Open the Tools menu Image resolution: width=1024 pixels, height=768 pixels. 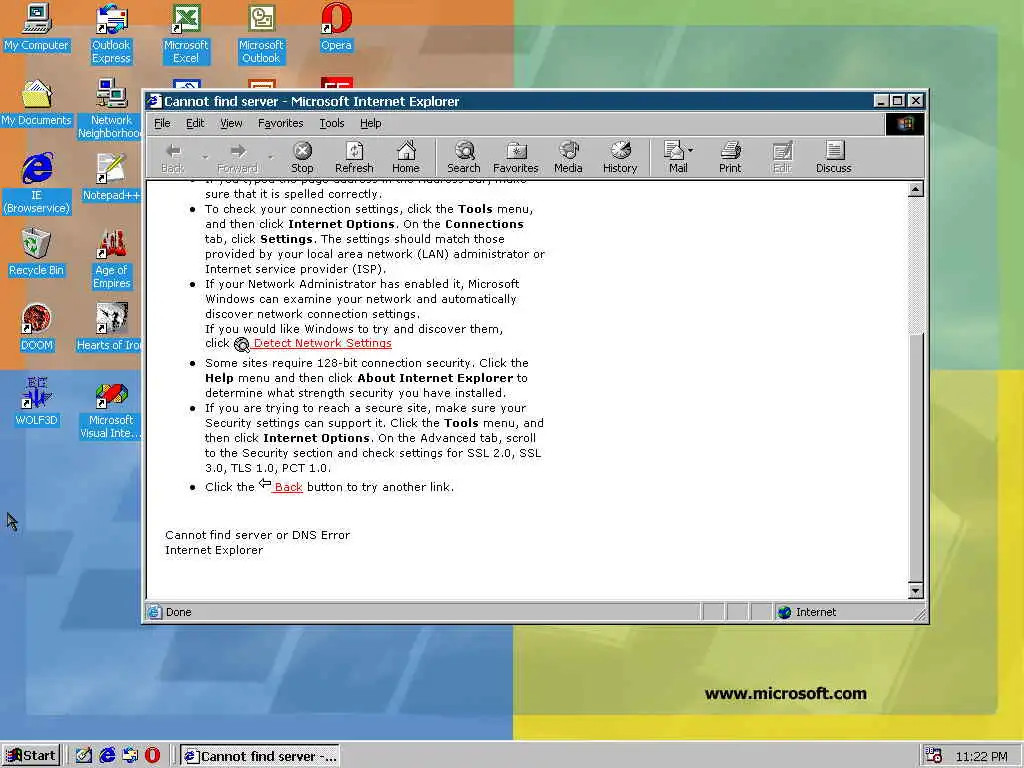(332, 123)
